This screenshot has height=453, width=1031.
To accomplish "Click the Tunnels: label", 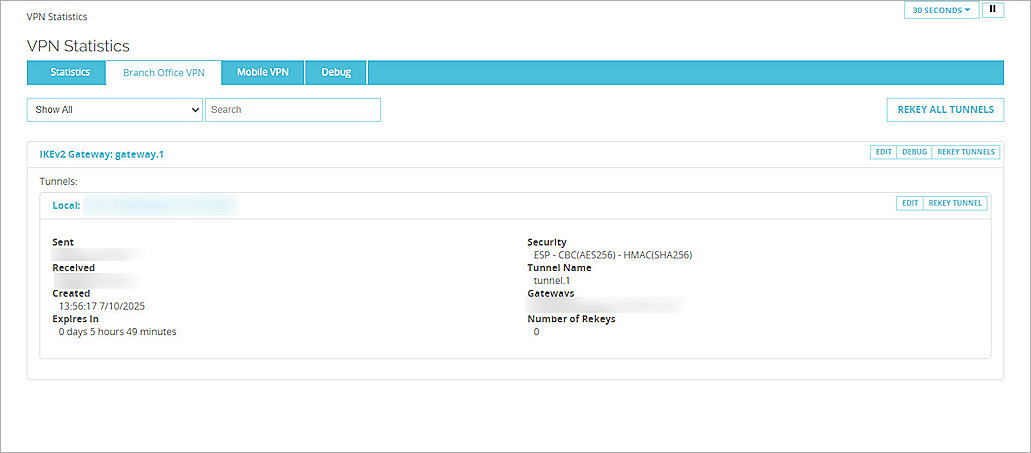I will (x=59, y=181).
